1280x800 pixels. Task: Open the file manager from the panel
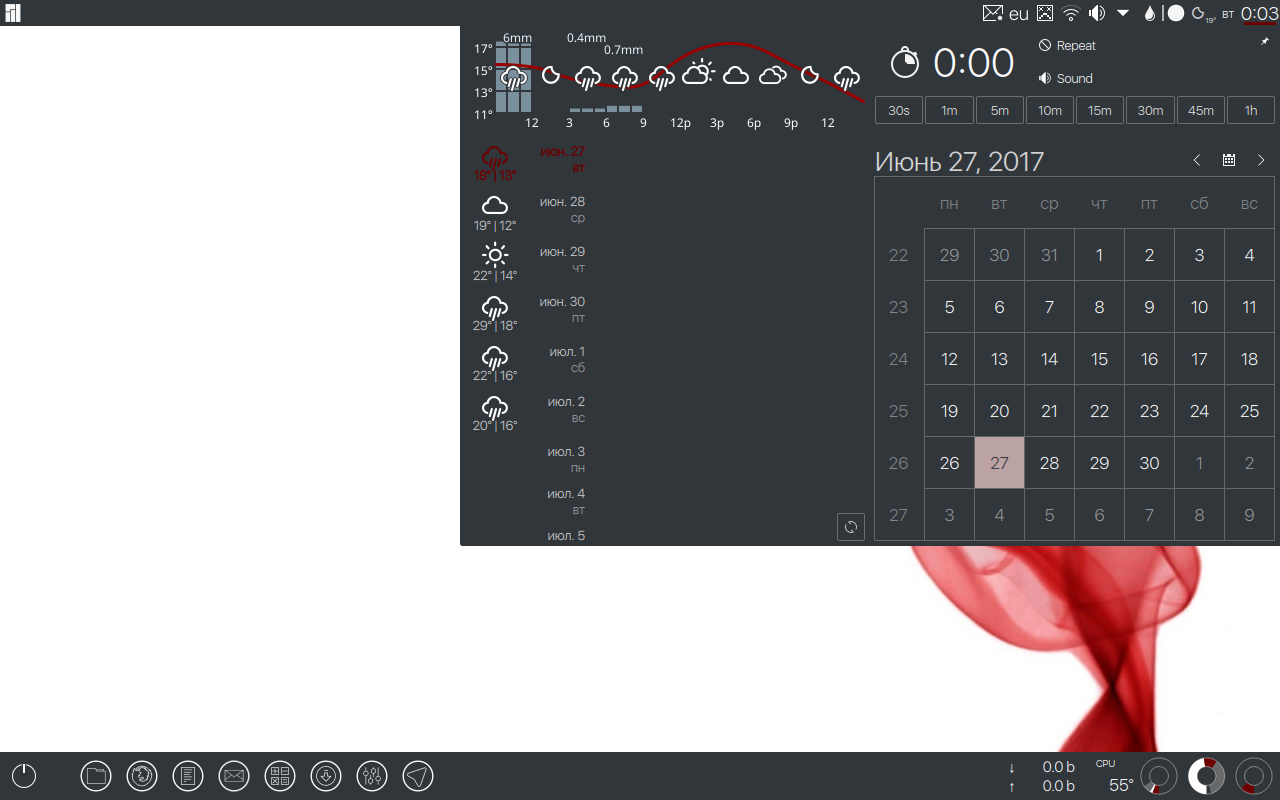(96, 776)
